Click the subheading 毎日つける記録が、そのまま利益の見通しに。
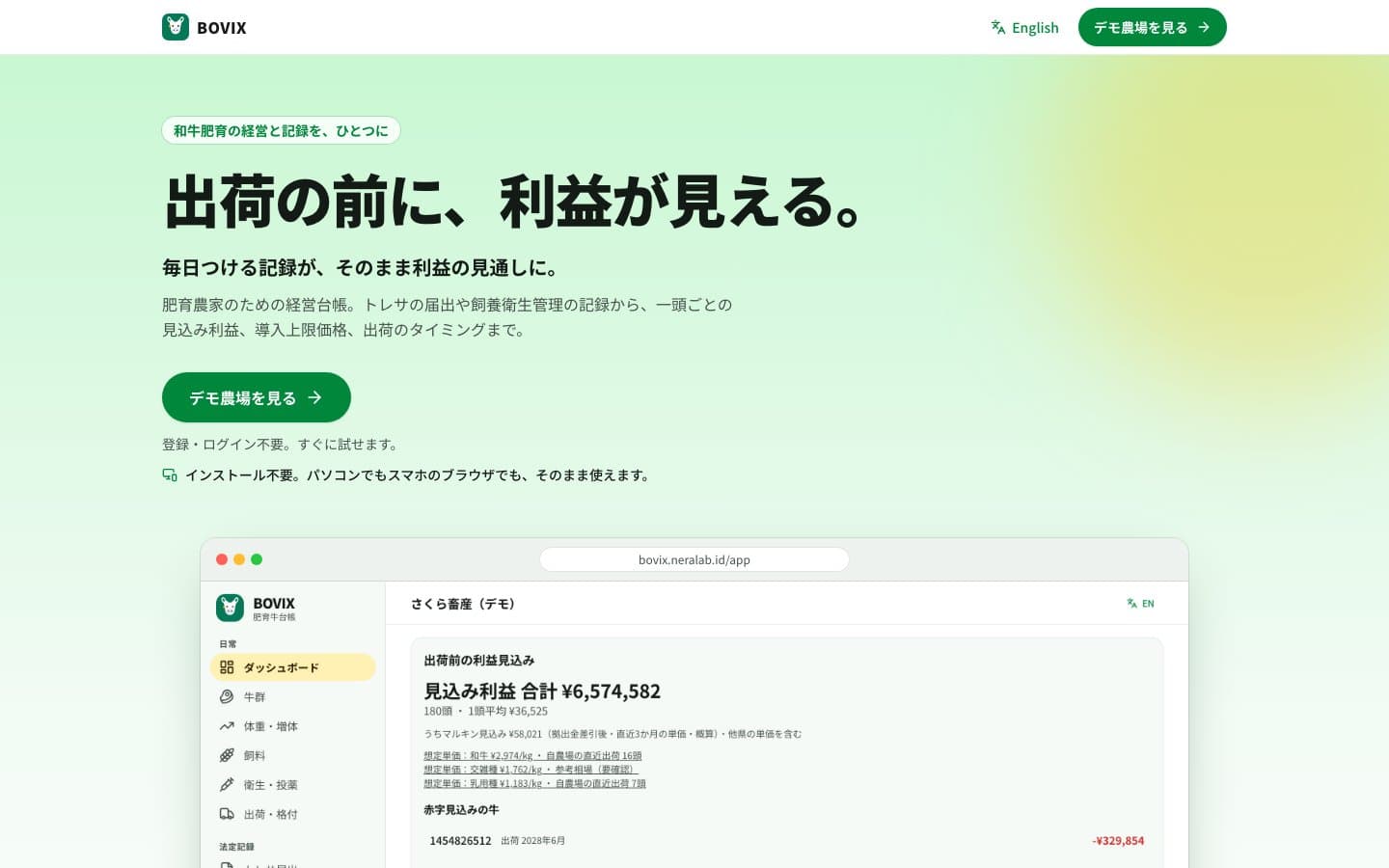This screenshot has height=868, width=1389. click(360, 268)
